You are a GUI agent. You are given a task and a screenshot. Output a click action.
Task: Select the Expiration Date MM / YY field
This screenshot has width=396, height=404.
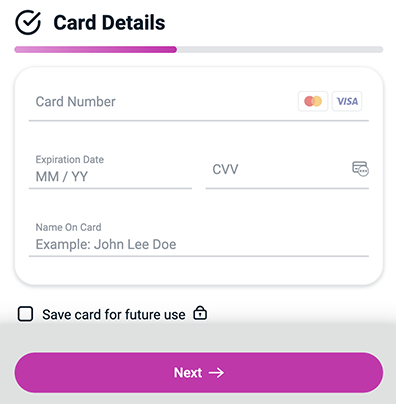tap(110, 171)
